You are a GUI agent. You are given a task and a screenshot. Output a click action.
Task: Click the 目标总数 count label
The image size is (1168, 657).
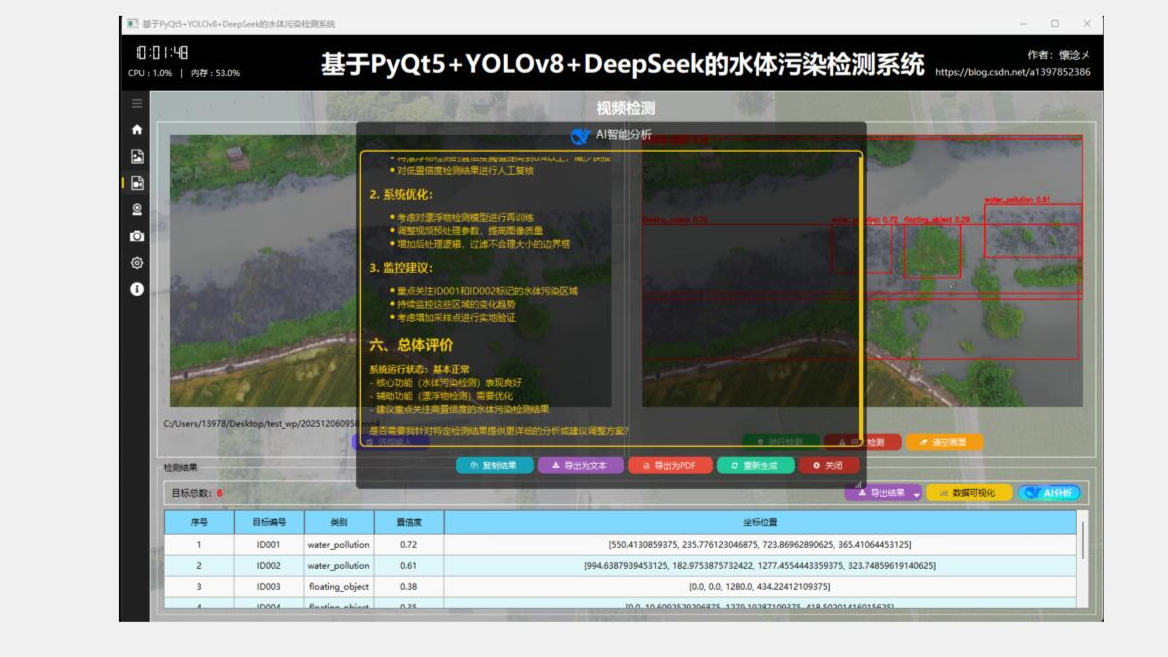pyautogui.click(x=197, y=493)
